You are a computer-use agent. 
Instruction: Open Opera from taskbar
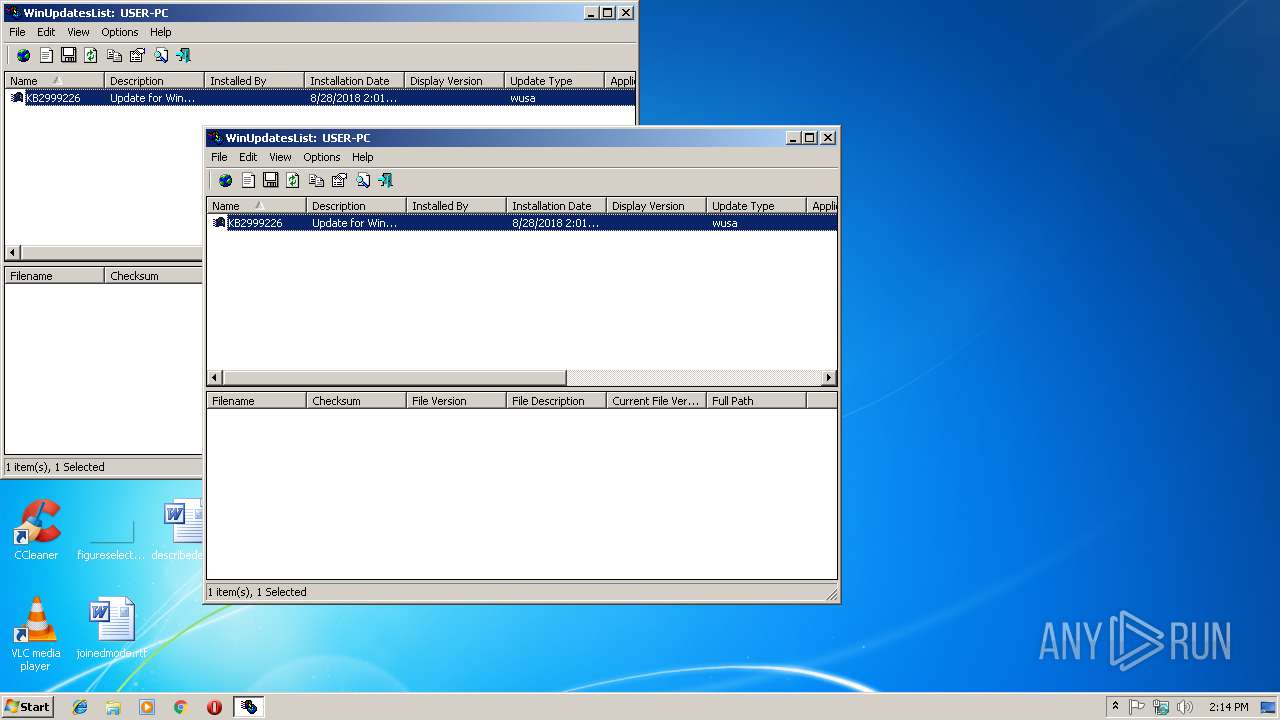click(214, 707)
